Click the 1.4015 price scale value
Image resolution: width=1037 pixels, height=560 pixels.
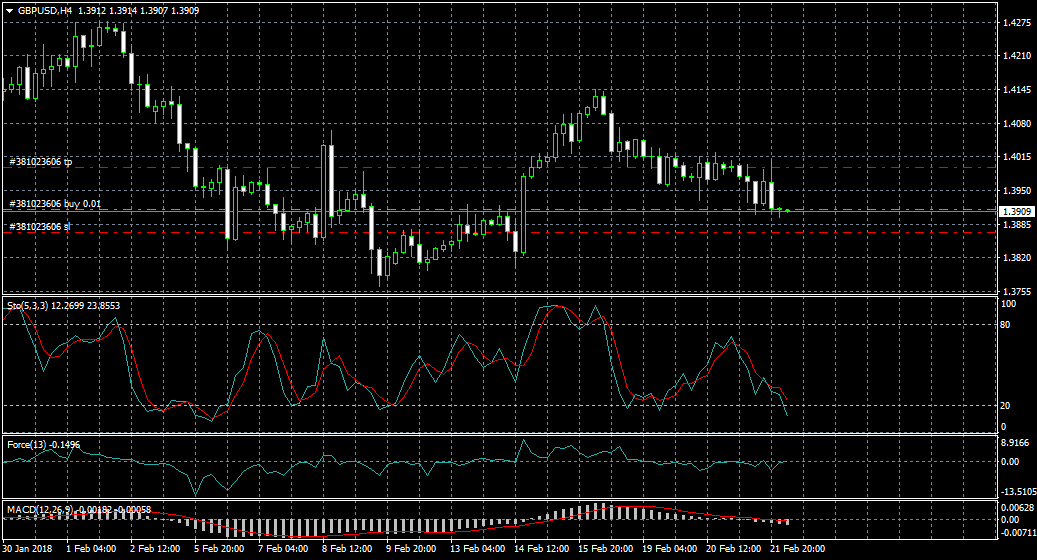[x=1016, y=157]
